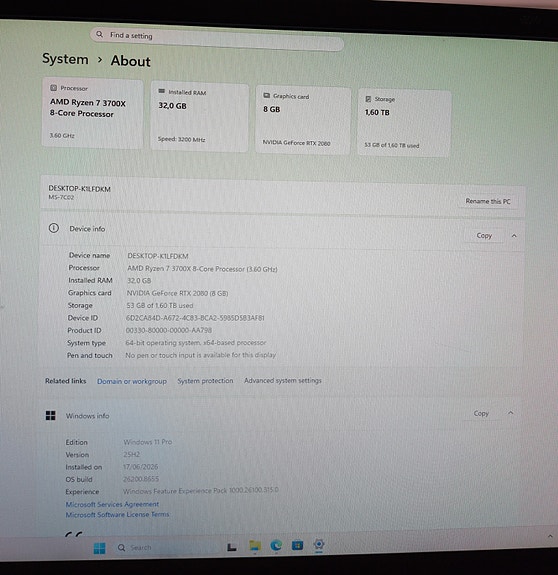Click the Find a setting search field

click(217, 39)
